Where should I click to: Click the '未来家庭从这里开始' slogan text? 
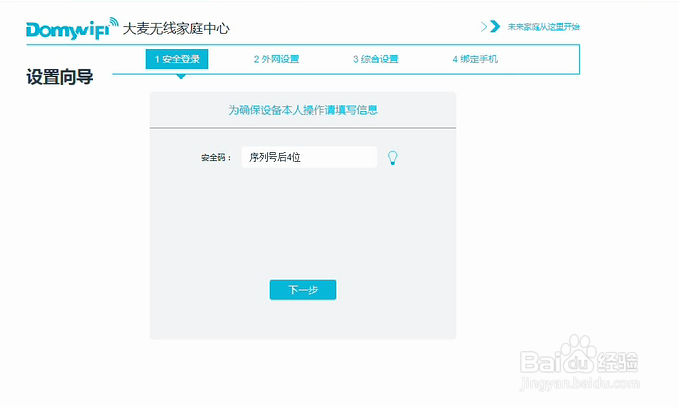543,27
